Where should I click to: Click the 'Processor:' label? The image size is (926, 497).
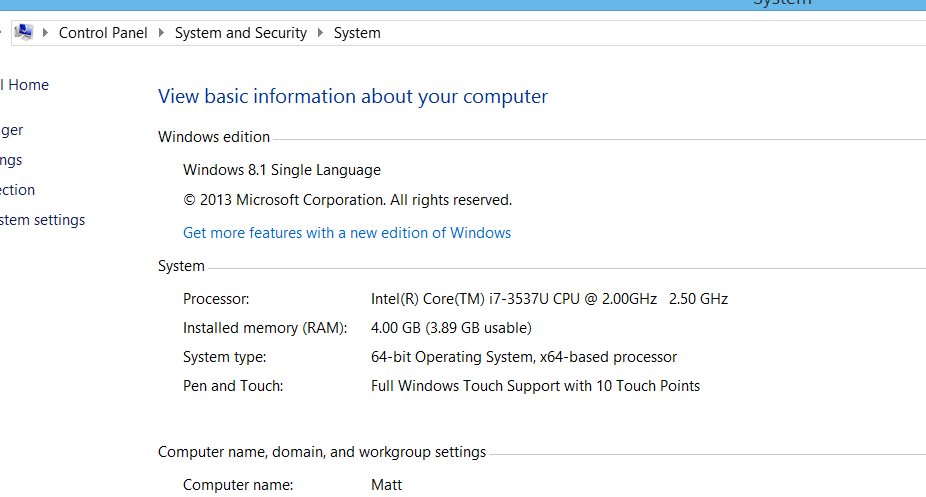tap(216, 299)
